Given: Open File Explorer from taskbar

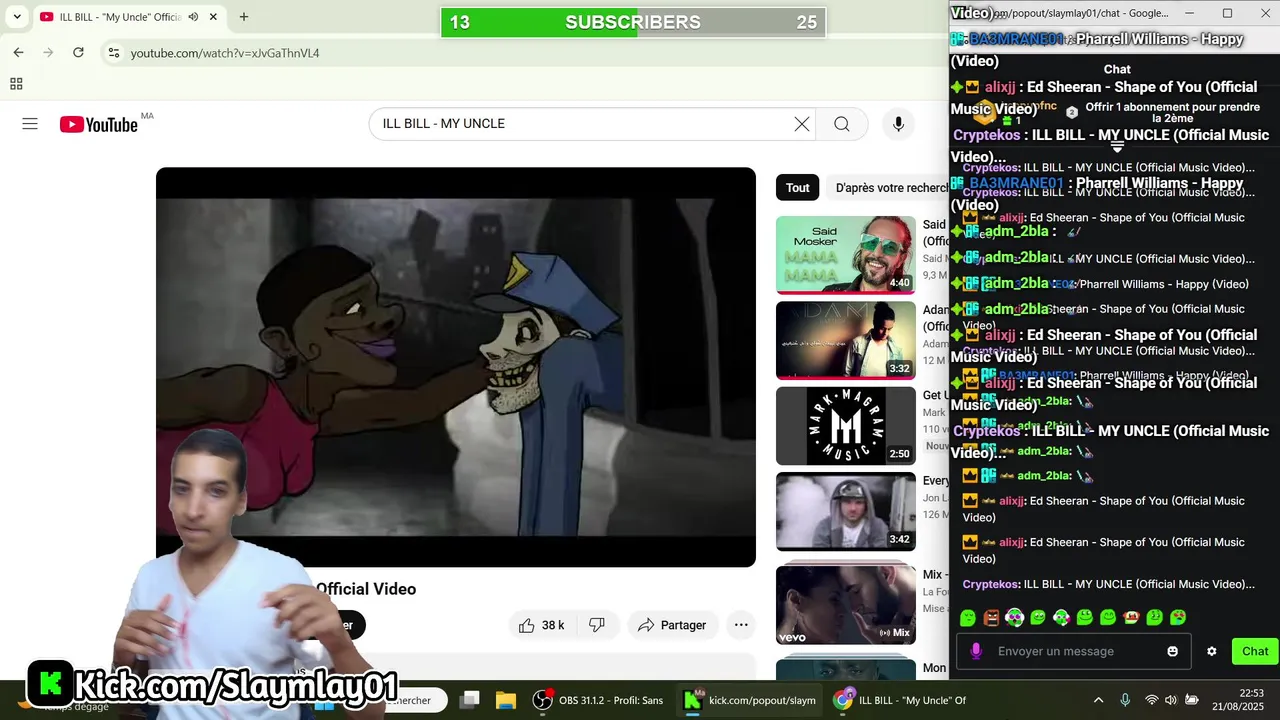Looking at the screenshot, I should [506, 700].
